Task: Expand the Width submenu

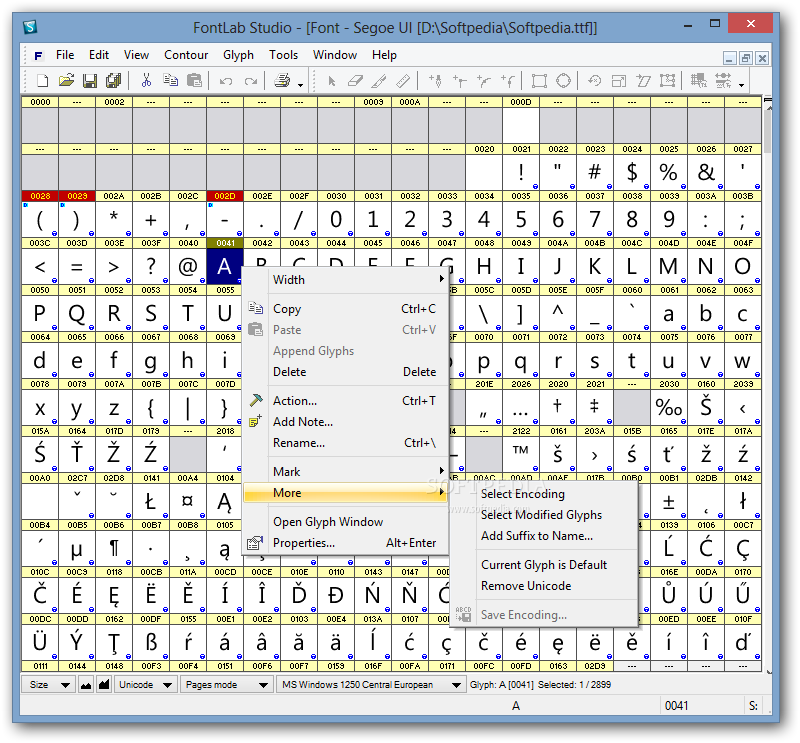Action: 345,280
